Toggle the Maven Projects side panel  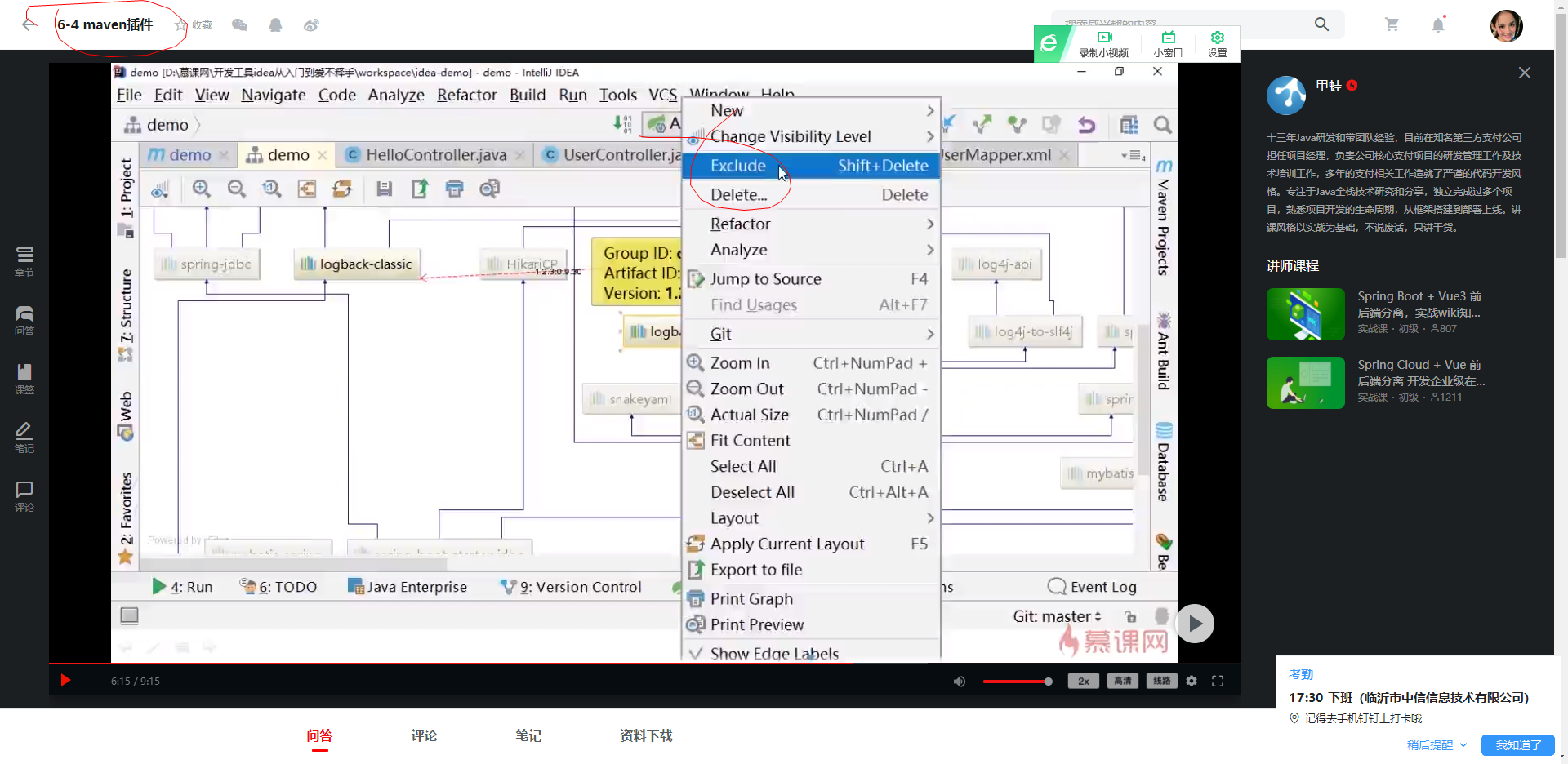1164,218
